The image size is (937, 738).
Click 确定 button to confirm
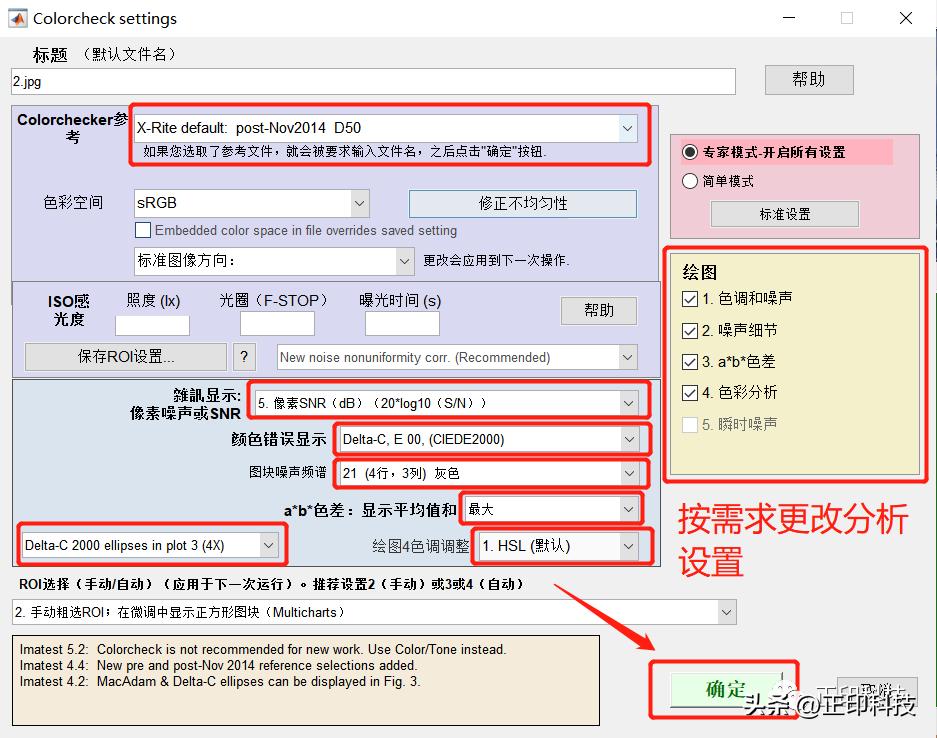pyautogui.click(x=725, y=689)
